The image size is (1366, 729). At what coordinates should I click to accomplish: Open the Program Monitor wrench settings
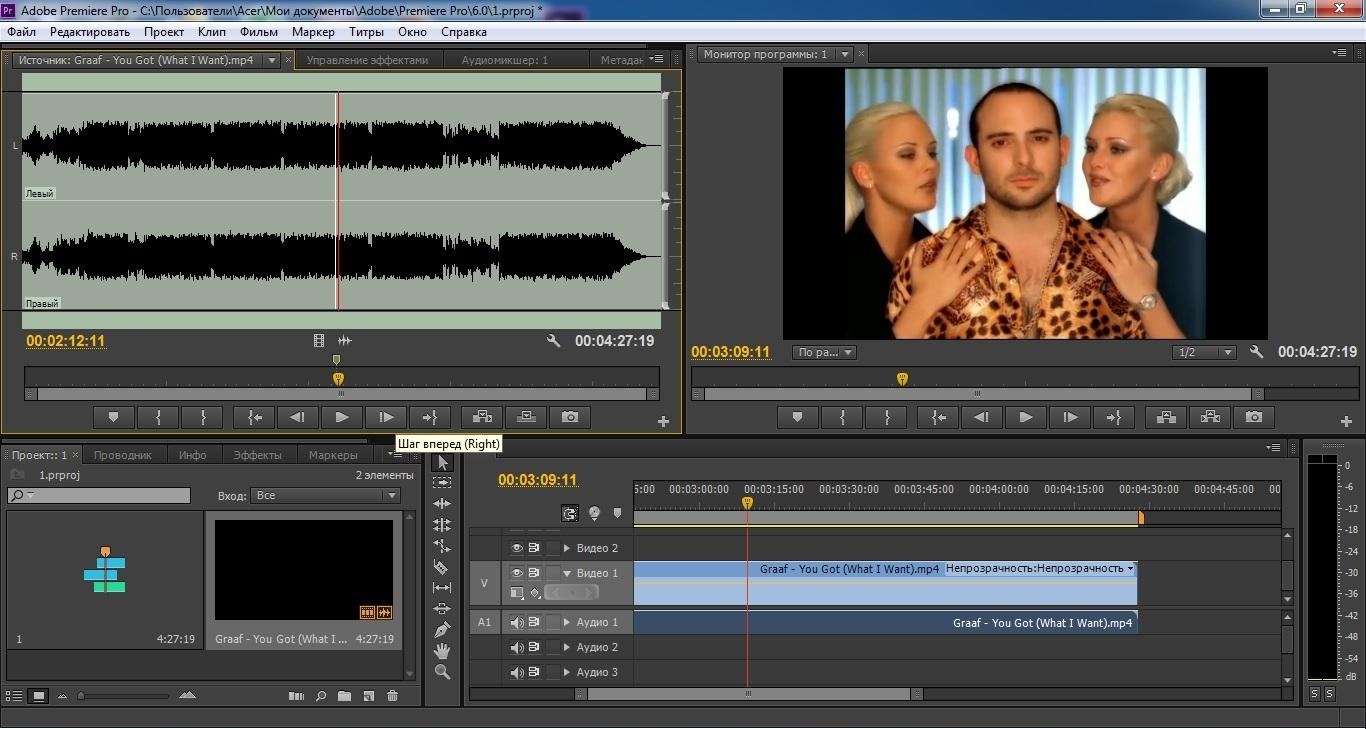coord(1257,352)
